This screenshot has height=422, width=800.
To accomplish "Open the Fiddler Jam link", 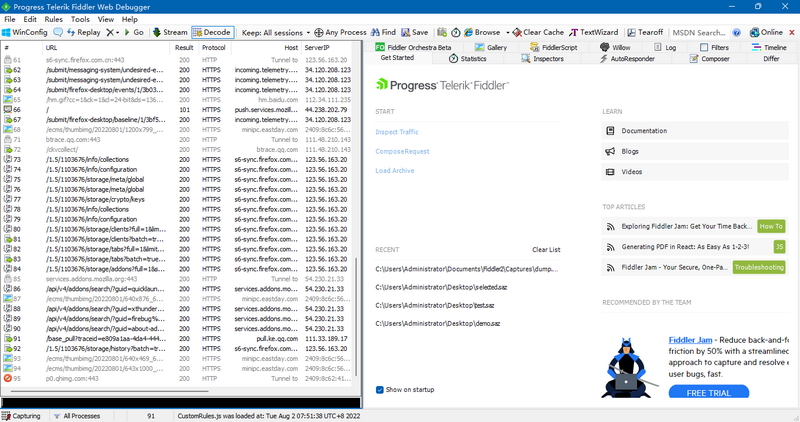I will click(x=690, y=340).
